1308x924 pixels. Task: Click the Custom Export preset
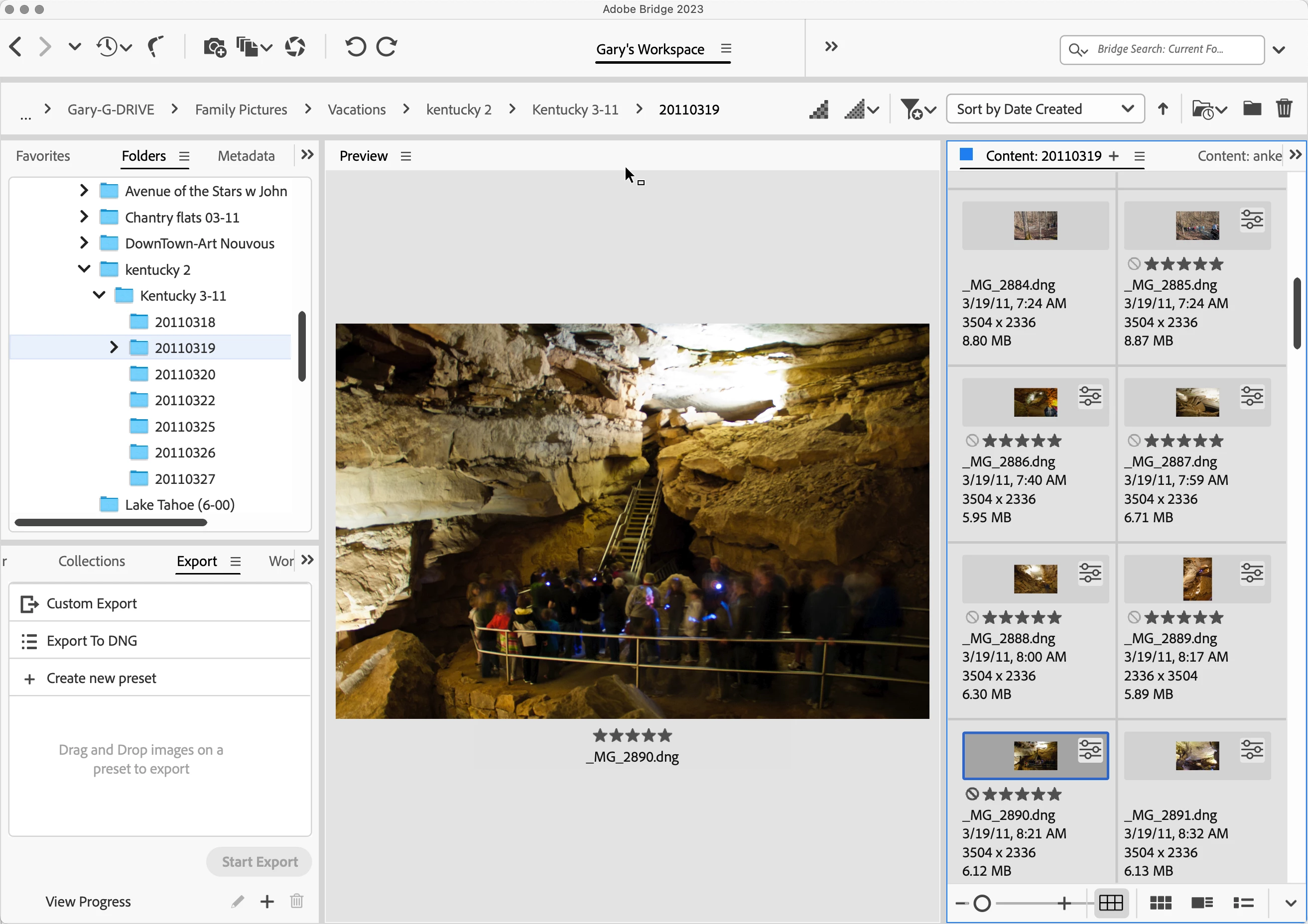91,603
